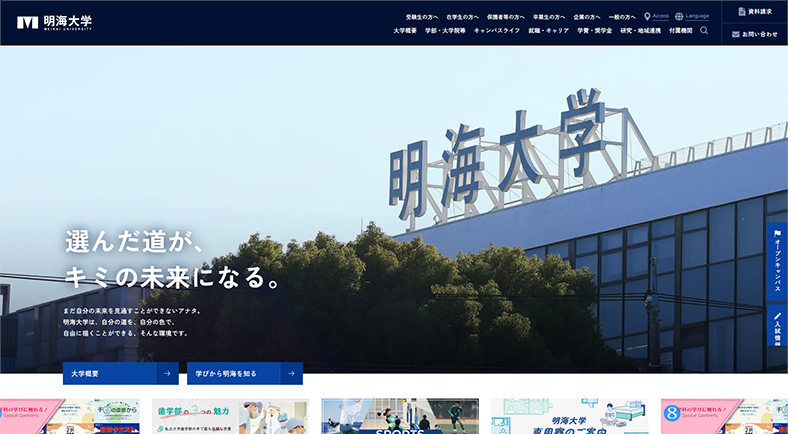This screenshot has height=434, width=788.
Task: Open the 研究・地域連携 menu
Action: coord(641,31)
